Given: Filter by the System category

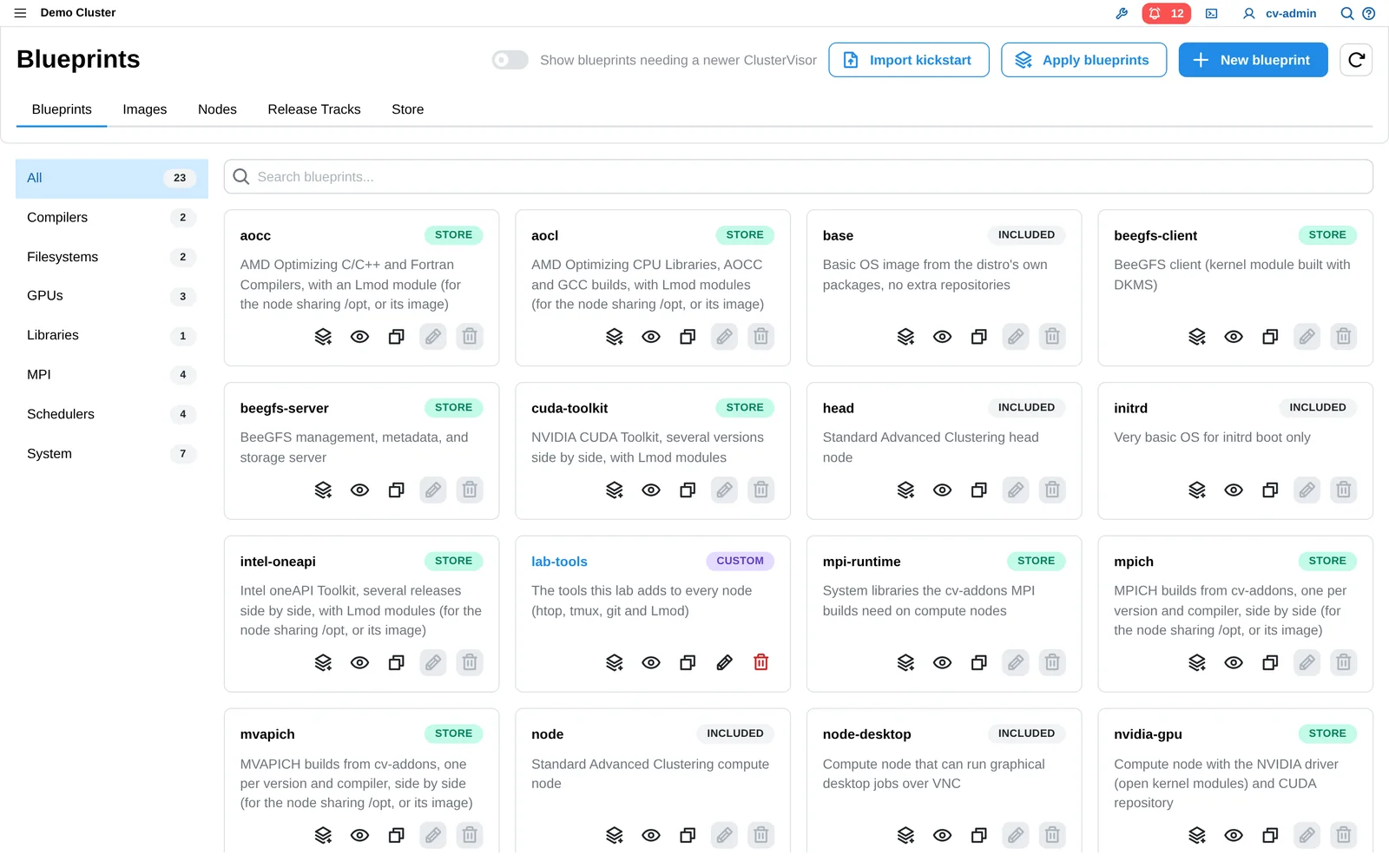Looking at the screenshot, I should [112, 454].
